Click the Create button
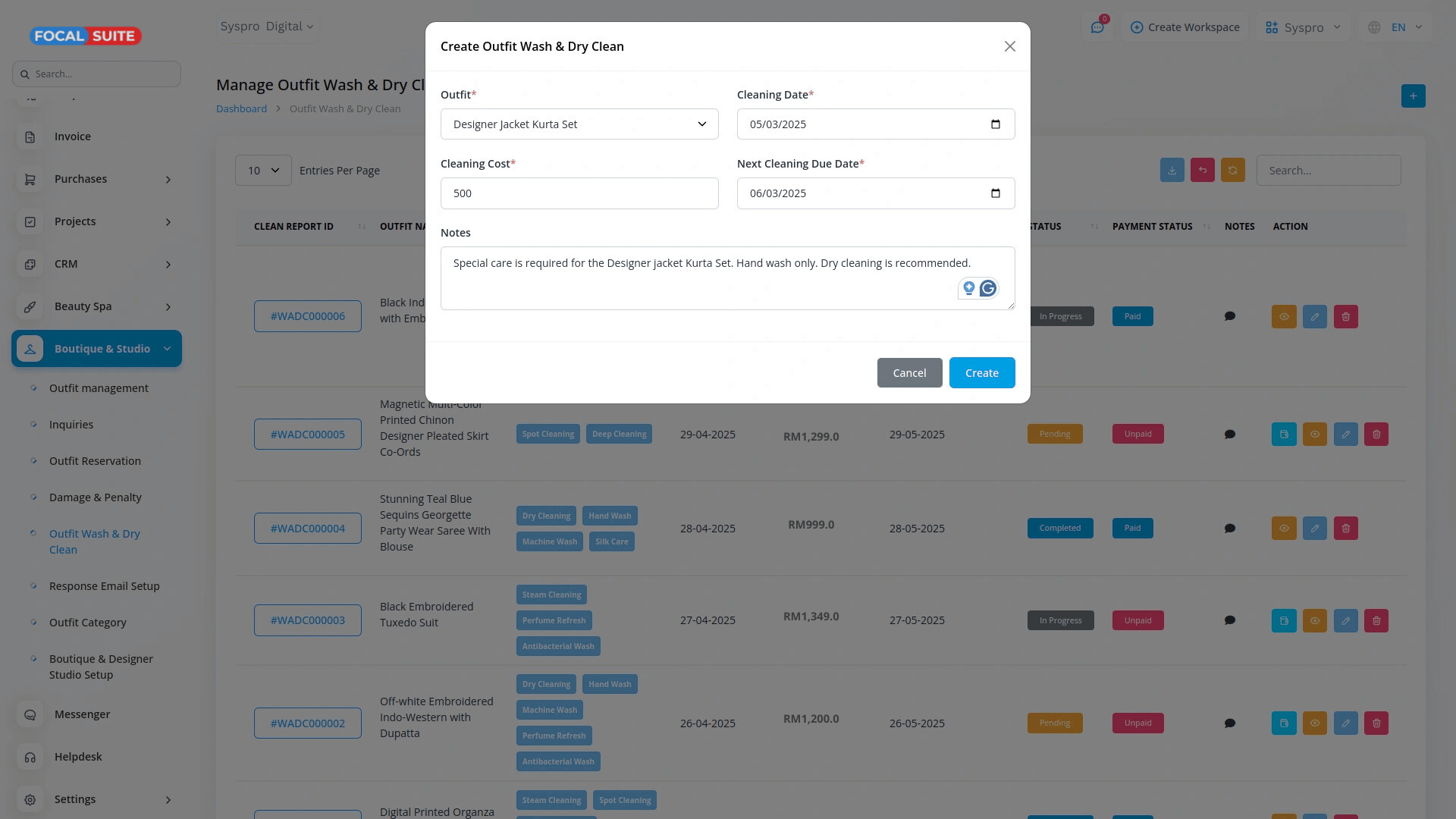The width and height of the screenshot is (1456, 819). point(981,373)
